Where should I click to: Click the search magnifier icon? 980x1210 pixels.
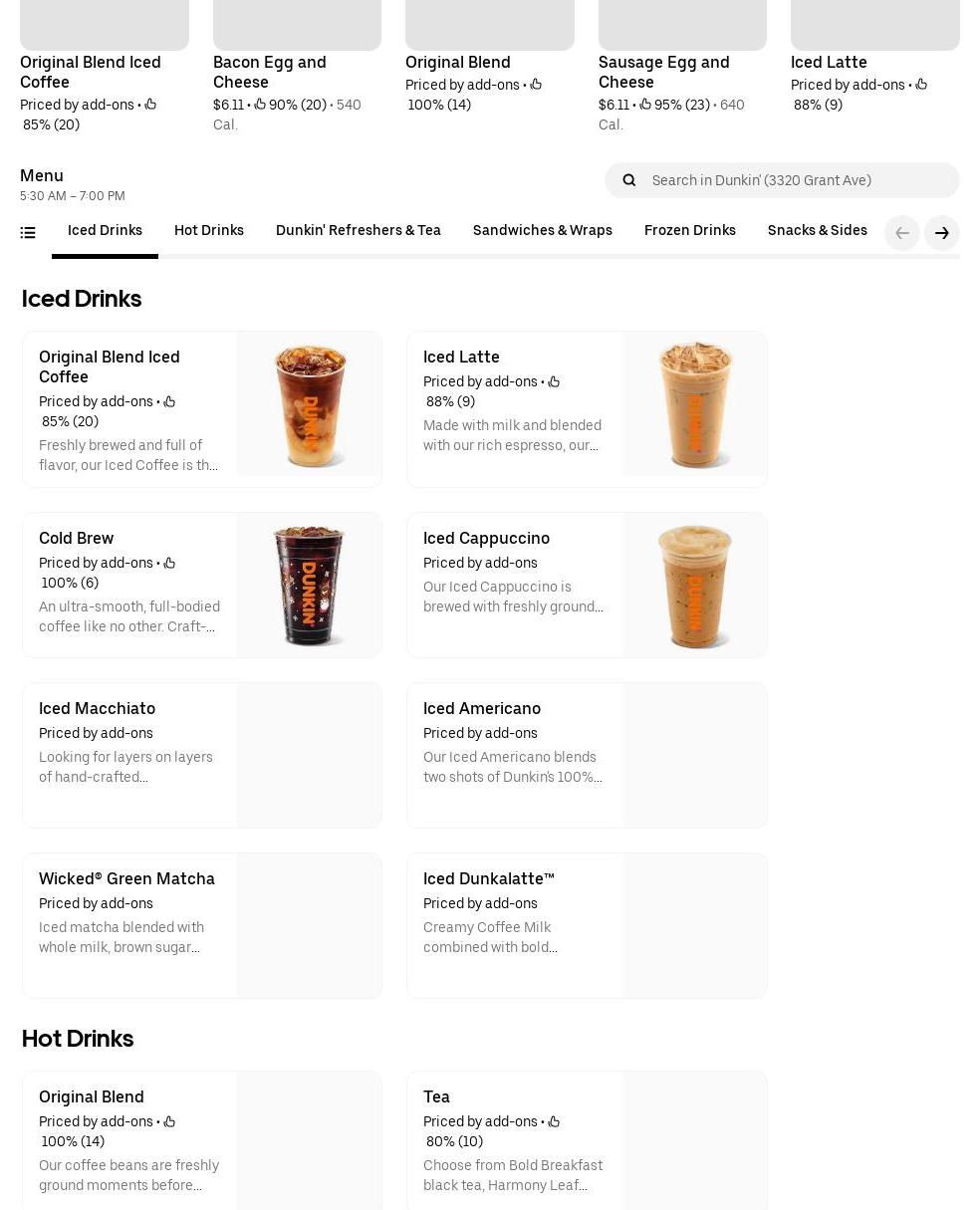629,180
